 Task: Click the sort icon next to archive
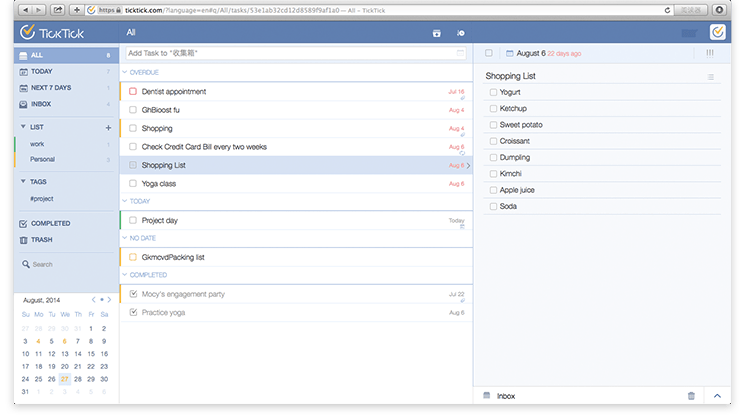(x=461, y=33)
